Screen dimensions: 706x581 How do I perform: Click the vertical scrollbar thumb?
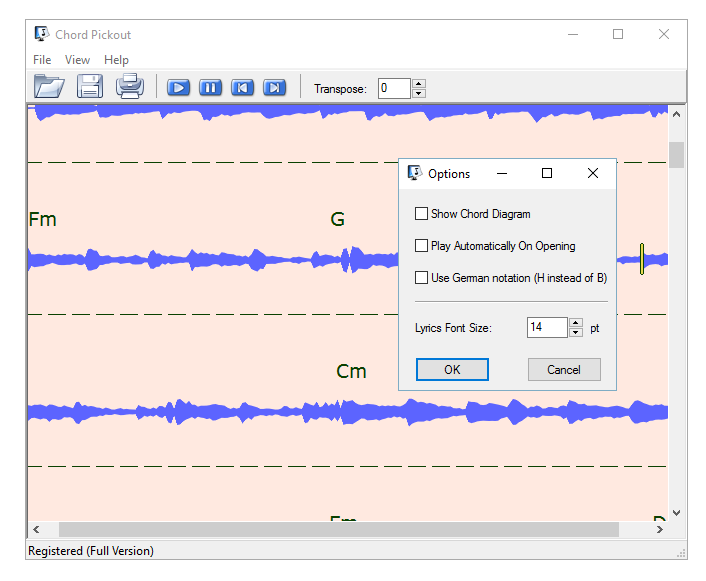[676, 155]
